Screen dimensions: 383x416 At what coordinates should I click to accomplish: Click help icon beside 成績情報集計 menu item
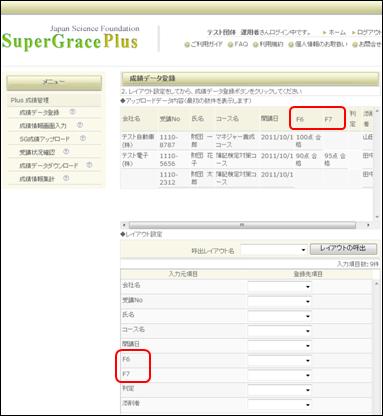click(66, 178)
